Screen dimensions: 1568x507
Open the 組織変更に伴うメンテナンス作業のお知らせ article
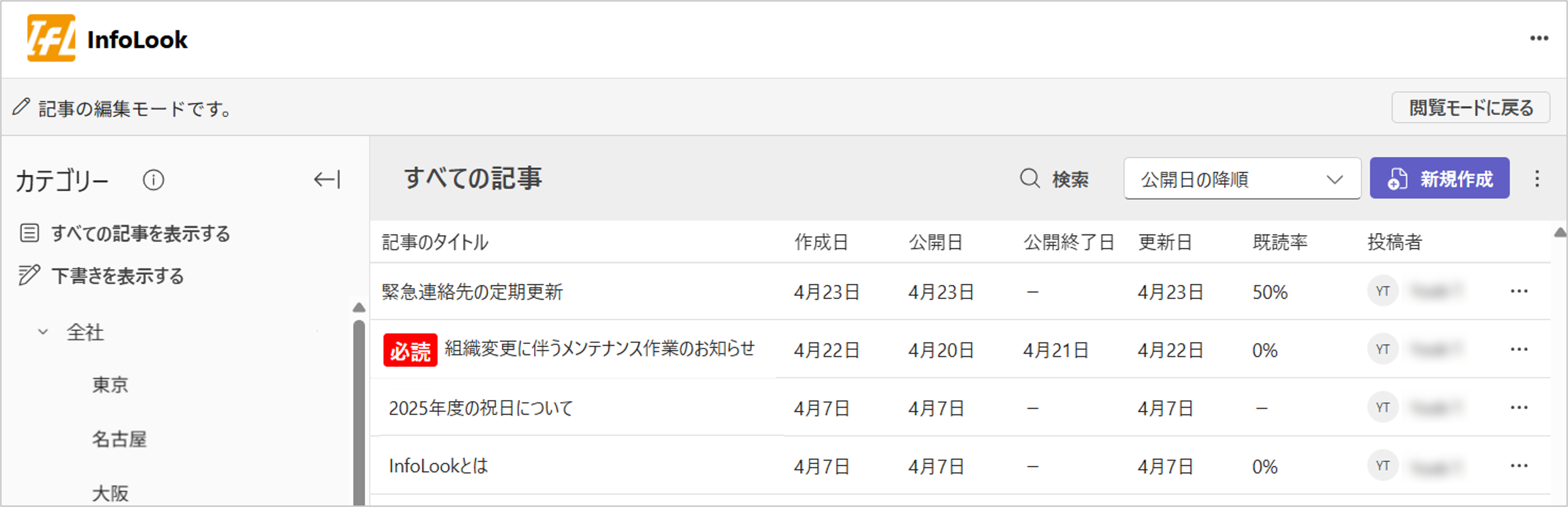[599, 348]
